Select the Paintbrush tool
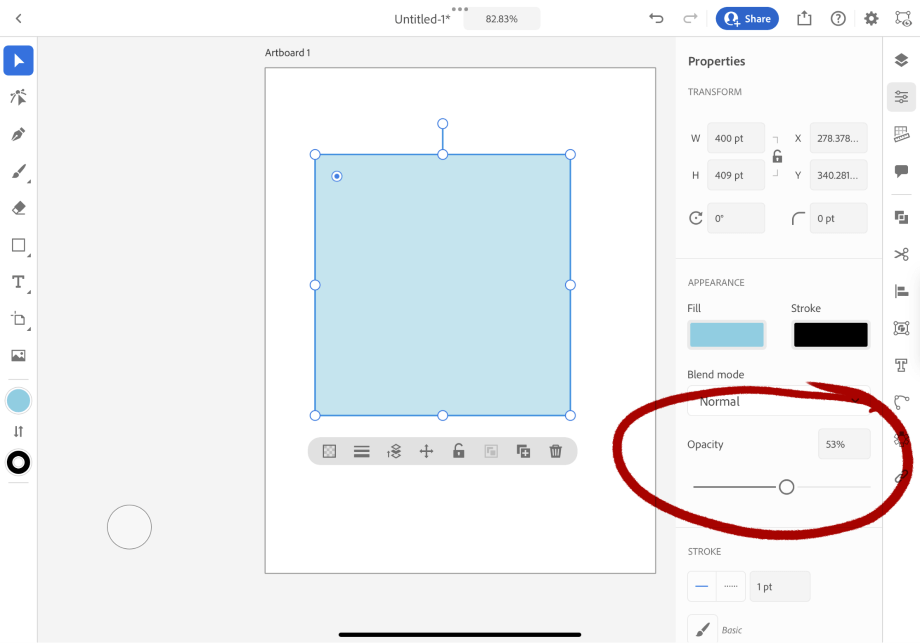Image resolution: width=920 pixels, height=643 pixels. pyautogui.click(x=18, y=171)
